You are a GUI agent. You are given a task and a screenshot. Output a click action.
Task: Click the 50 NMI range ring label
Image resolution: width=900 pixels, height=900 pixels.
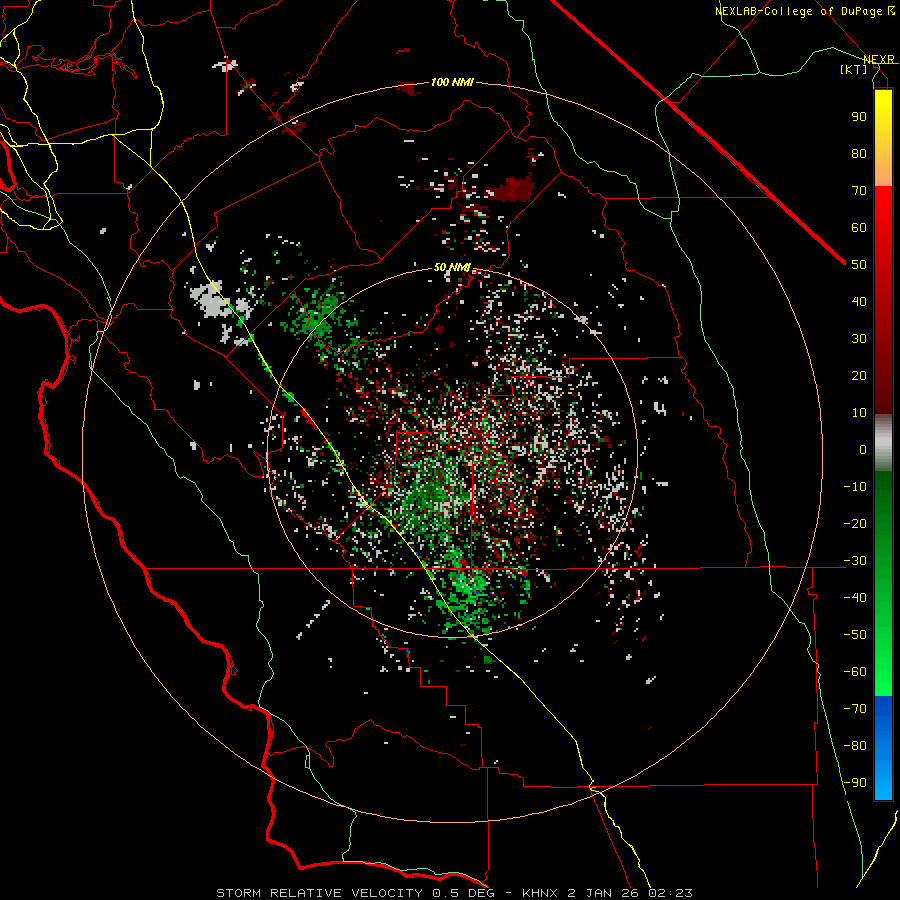(x=452, y=267)
